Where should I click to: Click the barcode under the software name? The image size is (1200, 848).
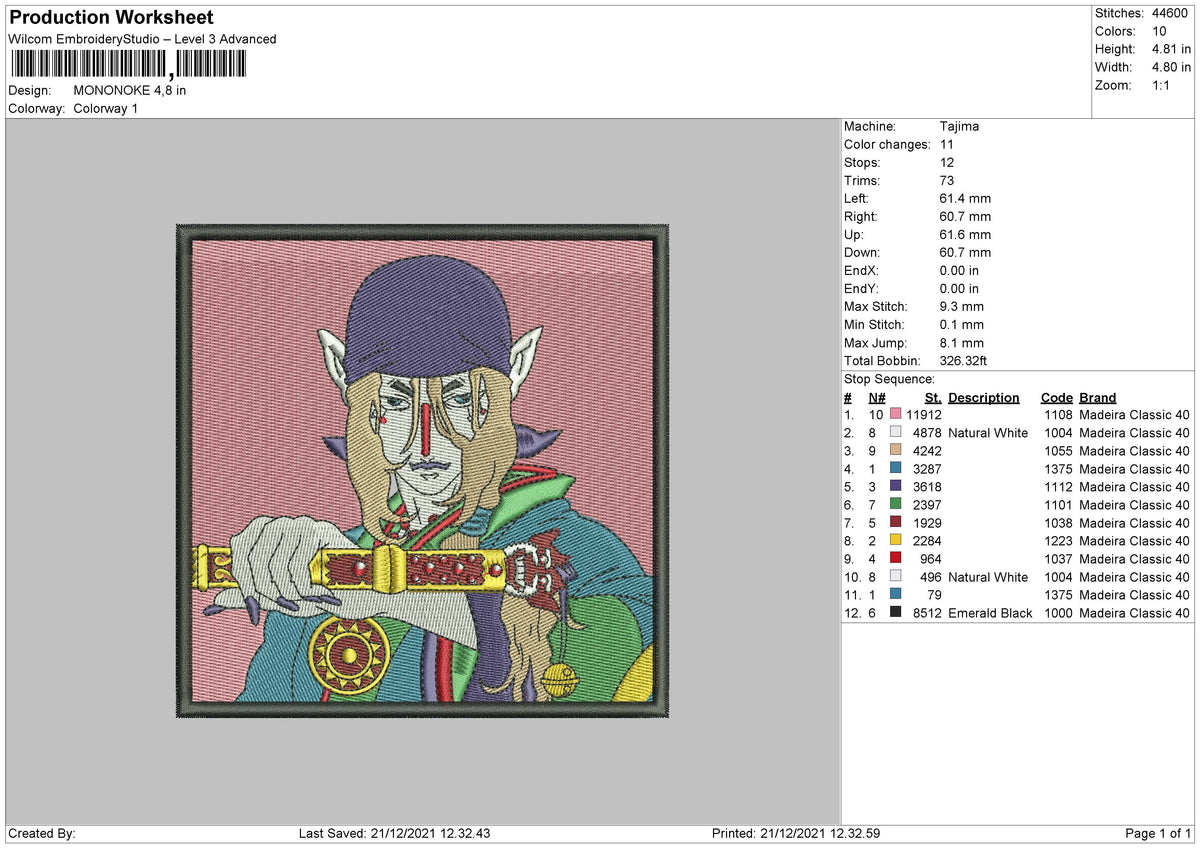(x=127, y=65)
